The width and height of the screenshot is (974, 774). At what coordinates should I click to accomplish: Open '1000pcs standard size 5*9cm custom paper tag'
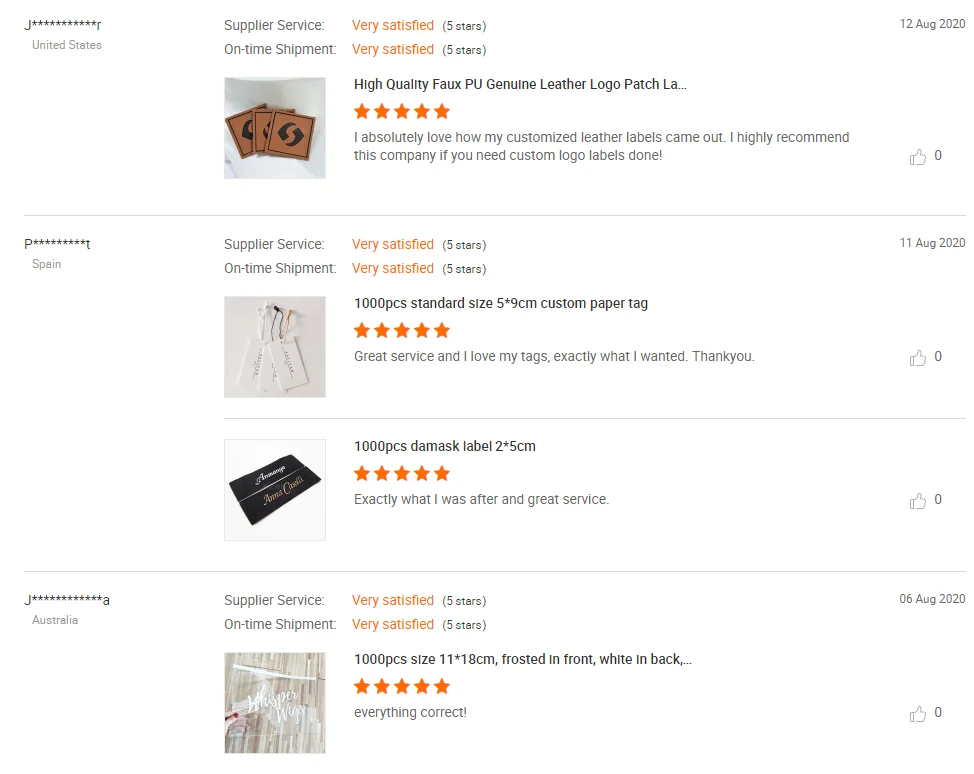(501, 303)
